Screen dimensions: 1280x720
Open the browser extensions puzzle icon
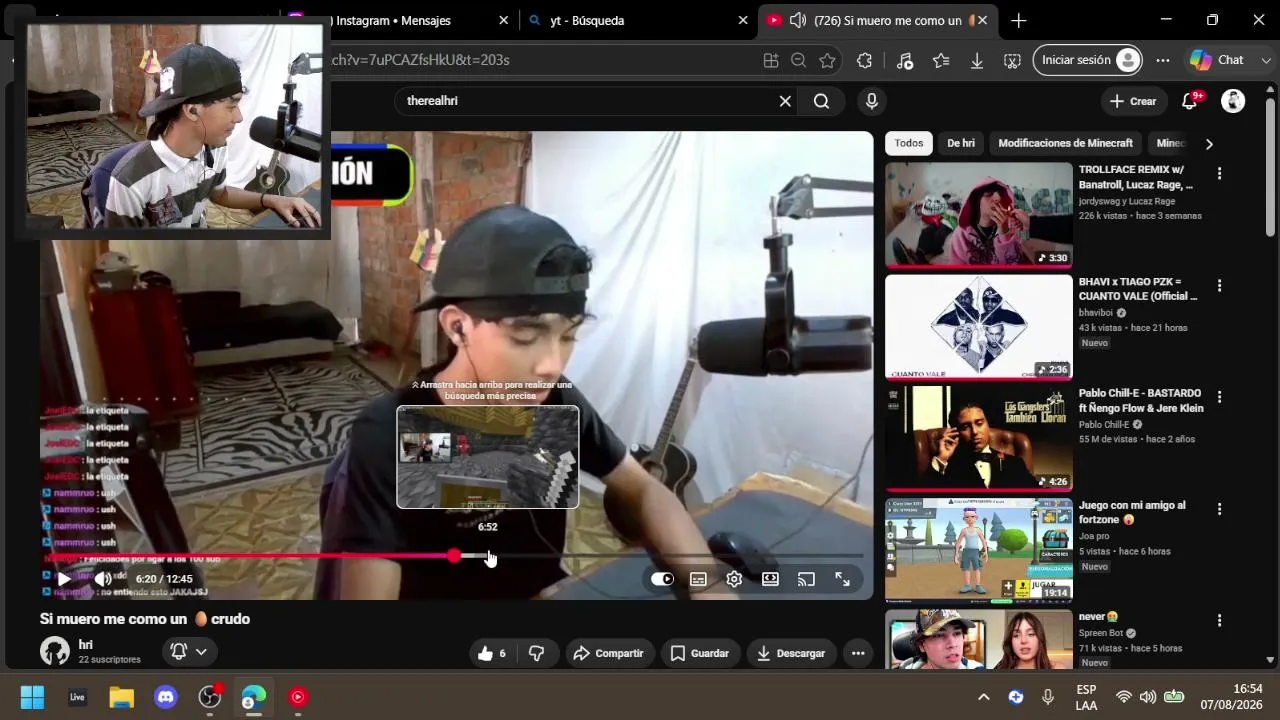click(865, 60)
